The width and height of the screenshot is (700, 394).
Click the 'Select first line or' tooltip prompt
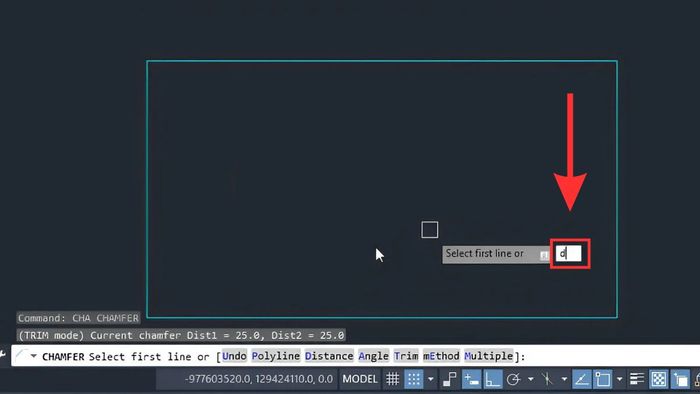coord(484,254)
